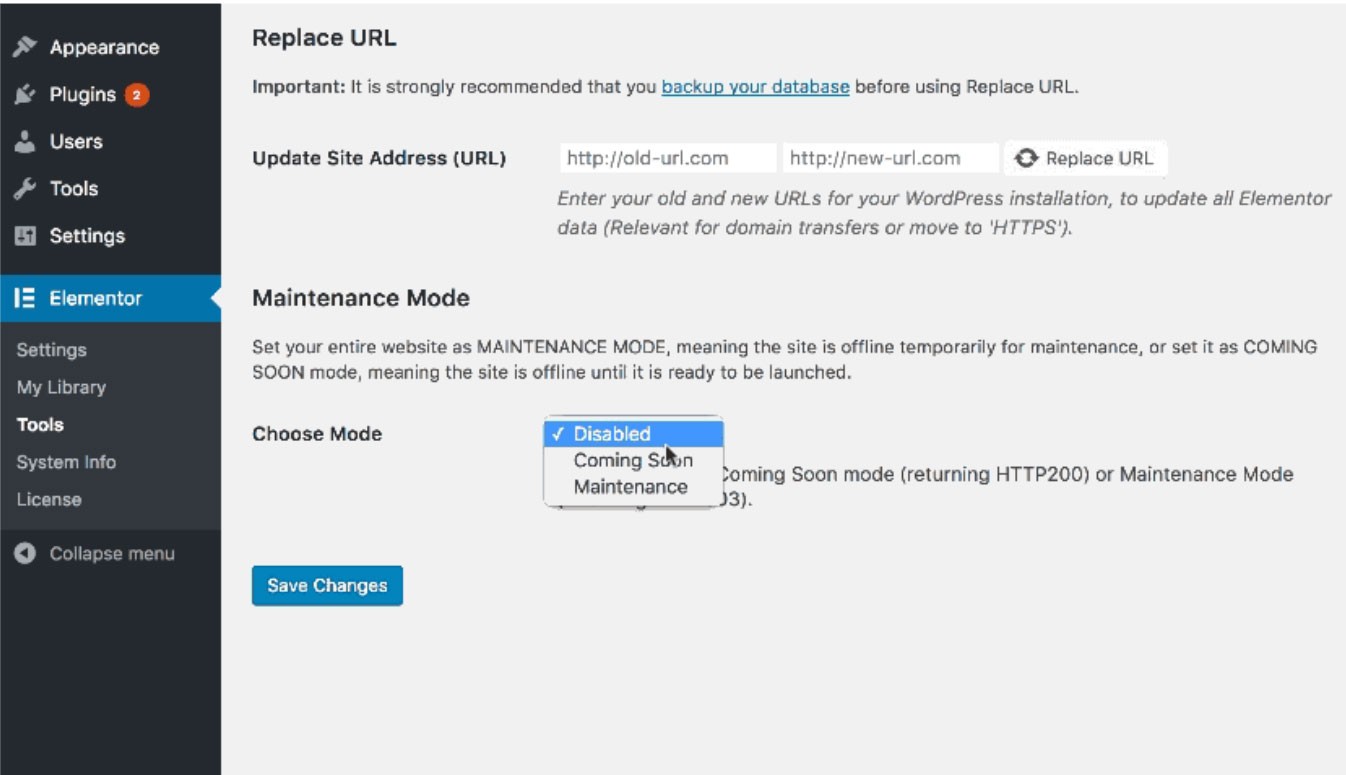Select Disabled in the mode dropdown
1346x775 pixels.
(x=612, y=434)
